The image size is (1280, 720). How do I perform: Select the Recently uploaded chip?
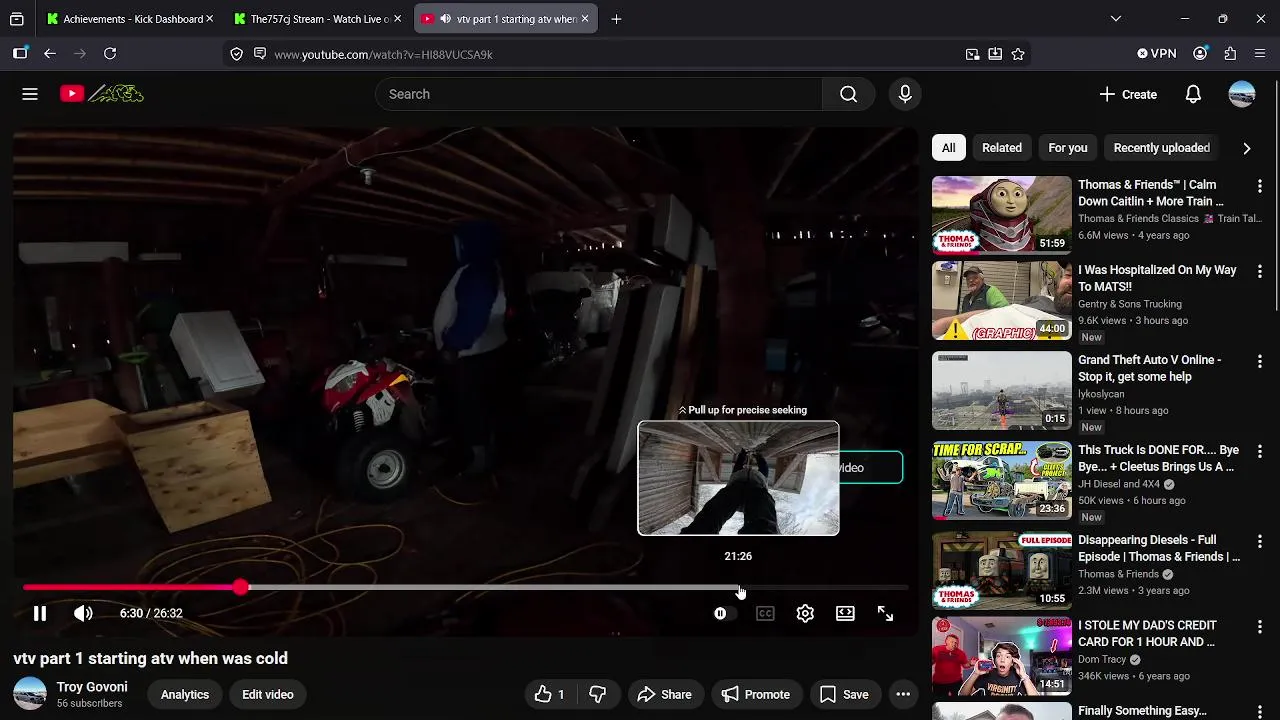pos(1161,148)
